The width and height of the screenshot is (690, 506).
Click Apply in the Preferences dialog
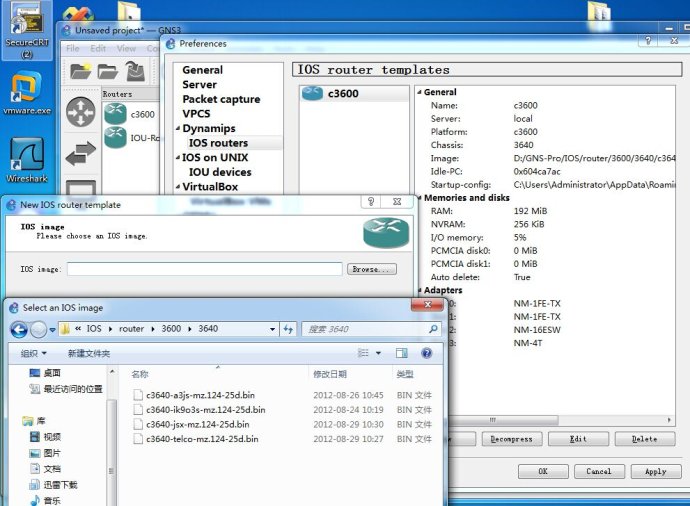click(x=656, y=471)
